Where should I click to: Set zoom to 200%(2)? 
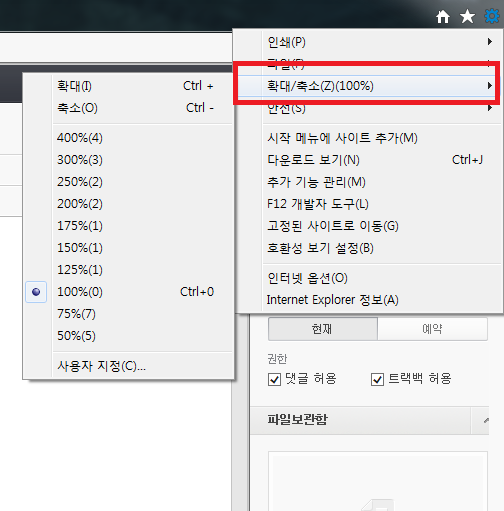(128, 204)
